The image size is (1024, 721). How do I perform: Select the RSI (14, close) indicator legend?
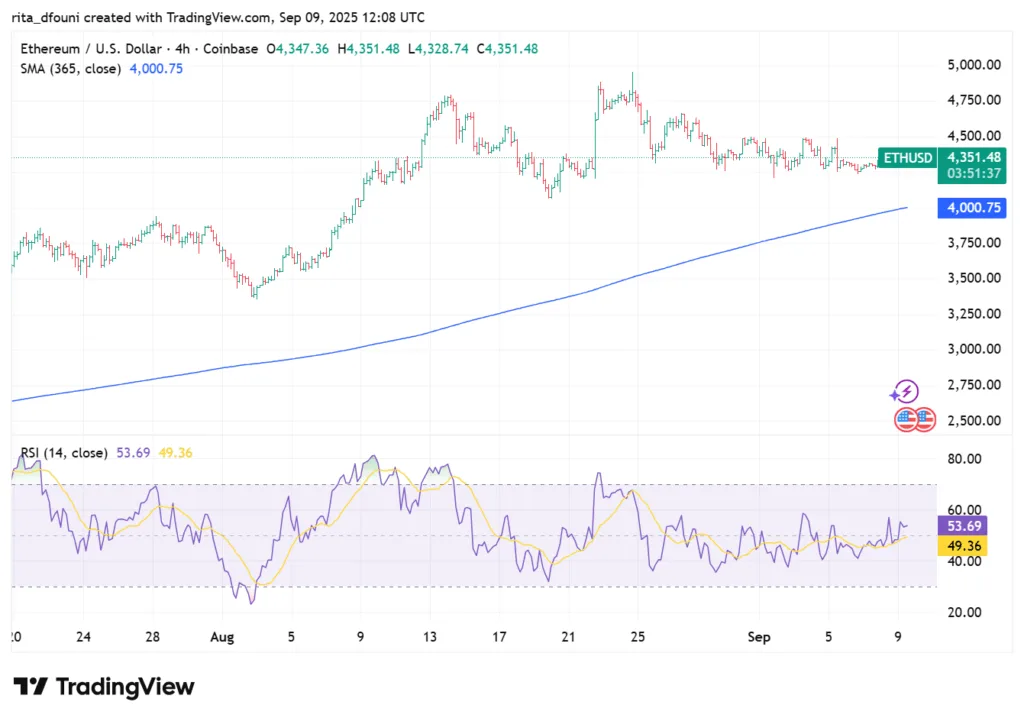(64, 453)
